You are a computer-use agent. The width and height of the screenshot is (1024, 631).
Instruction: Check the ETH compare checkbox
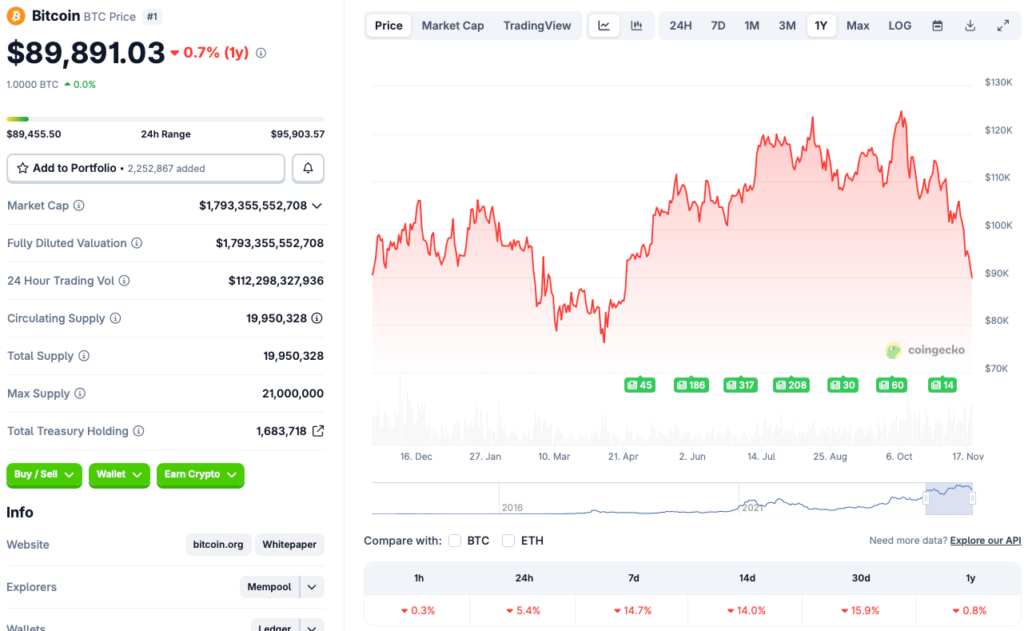pos(508,541)
